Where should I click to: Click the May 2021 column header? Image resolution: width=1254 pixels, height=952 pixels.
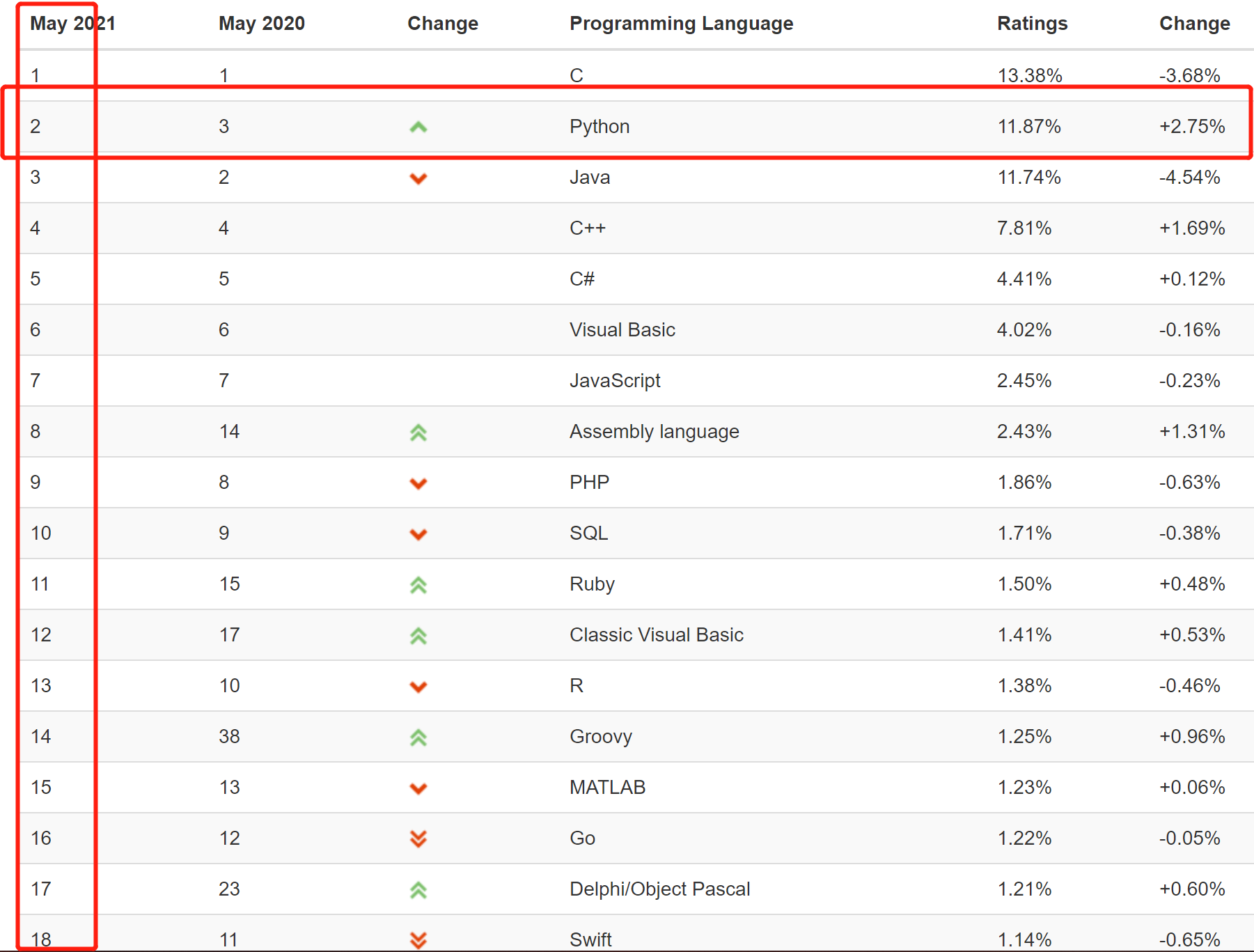click(72, 24)
